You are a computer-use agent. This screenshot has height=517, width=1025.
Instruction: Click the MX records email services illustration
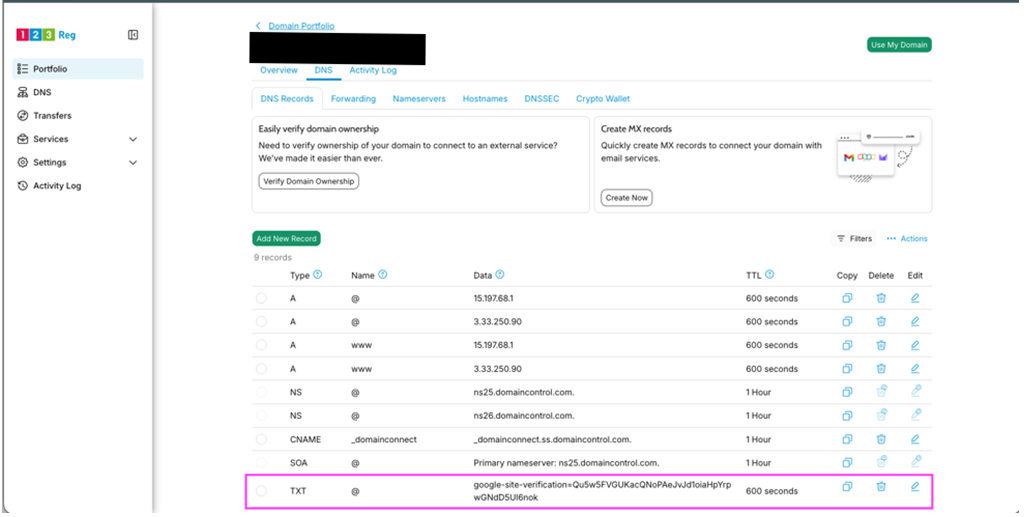879,156
